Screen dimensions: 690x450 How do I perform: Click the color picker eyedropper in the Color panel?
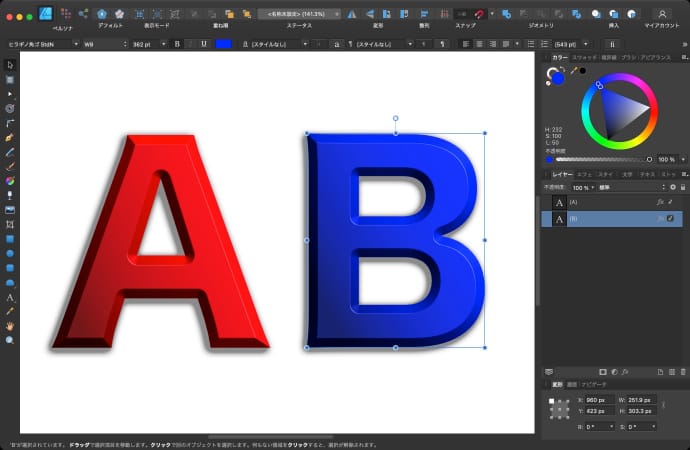pyautogui.click(x=573, y=71)
